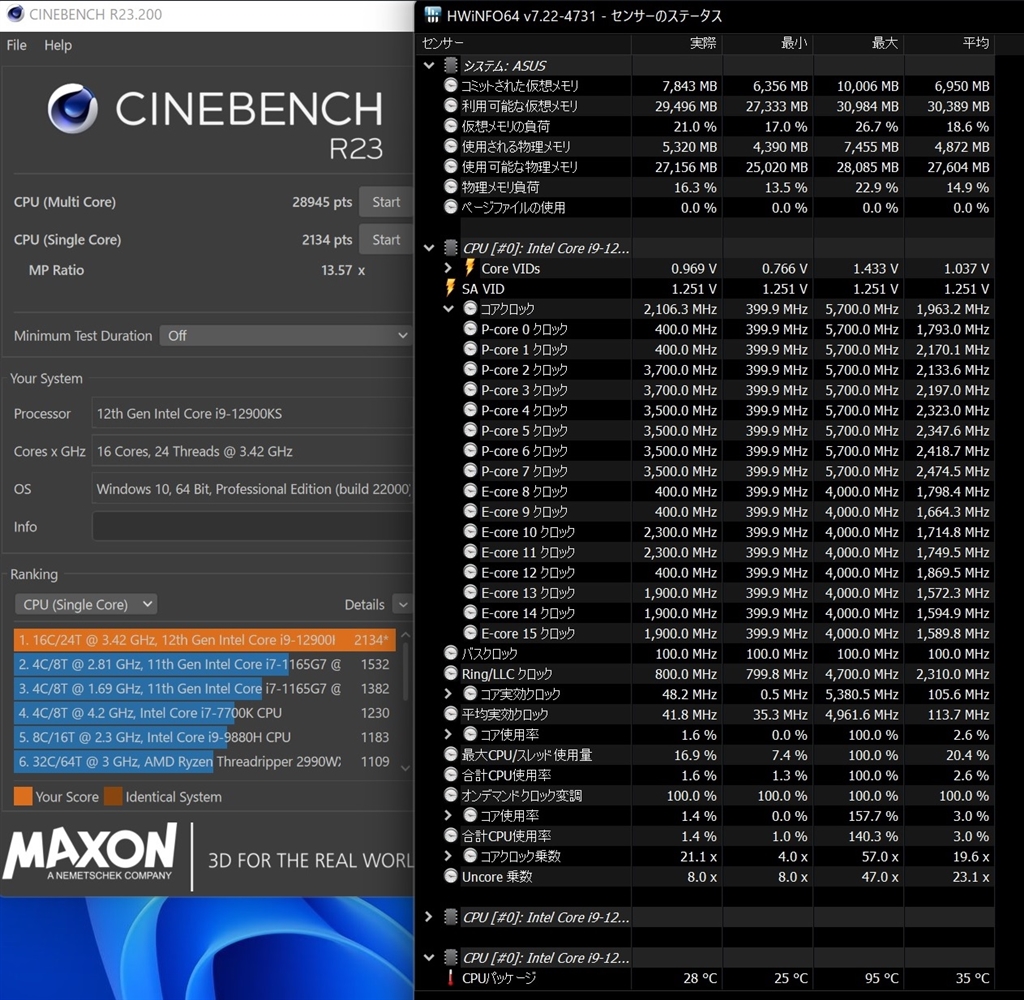Expand the lower コア使用率 row showing 157.7 %
1024x1000 pixels.
click(x=448, y=815)
